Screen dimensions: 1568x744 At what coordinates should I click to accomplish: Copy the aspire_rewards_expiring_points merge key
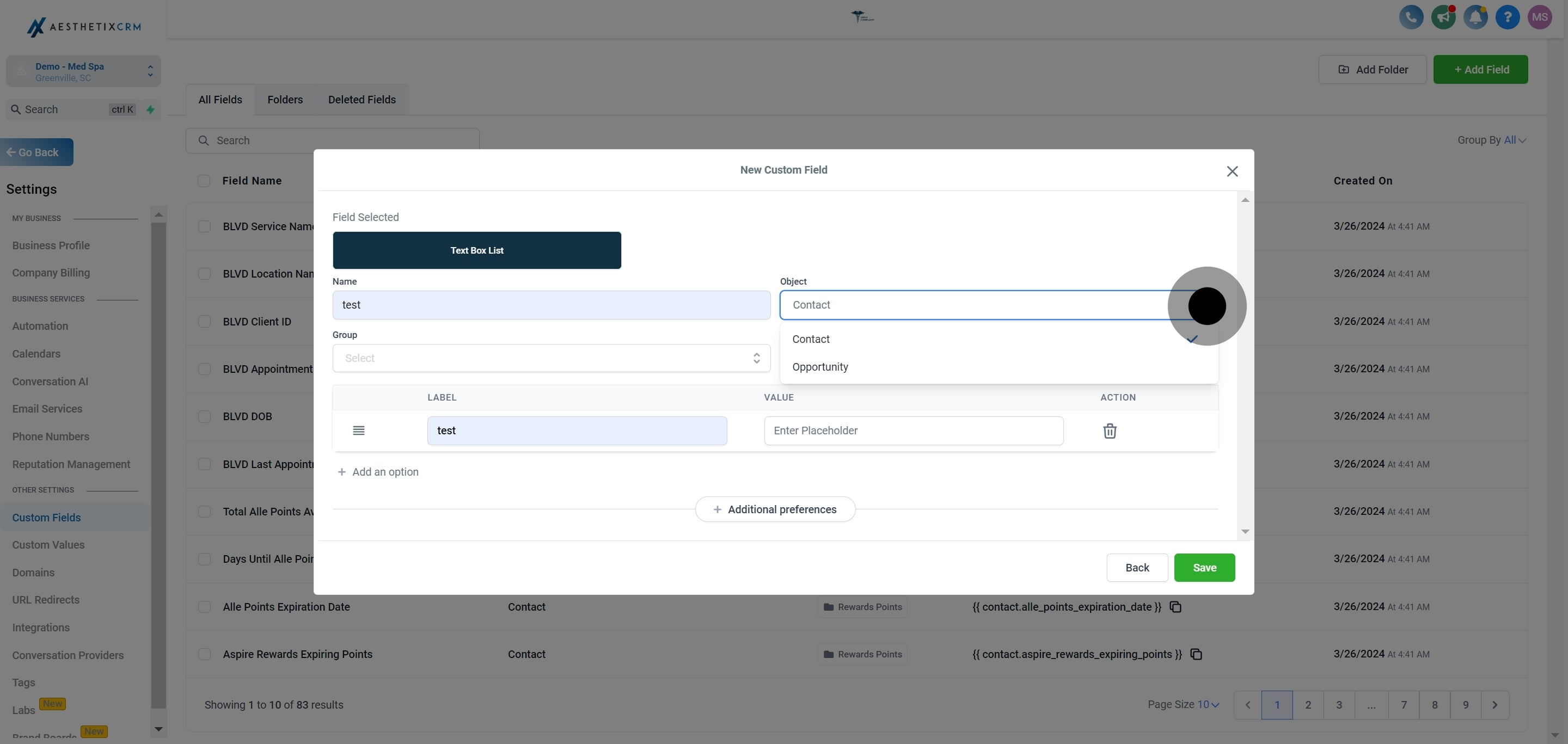1196,655
